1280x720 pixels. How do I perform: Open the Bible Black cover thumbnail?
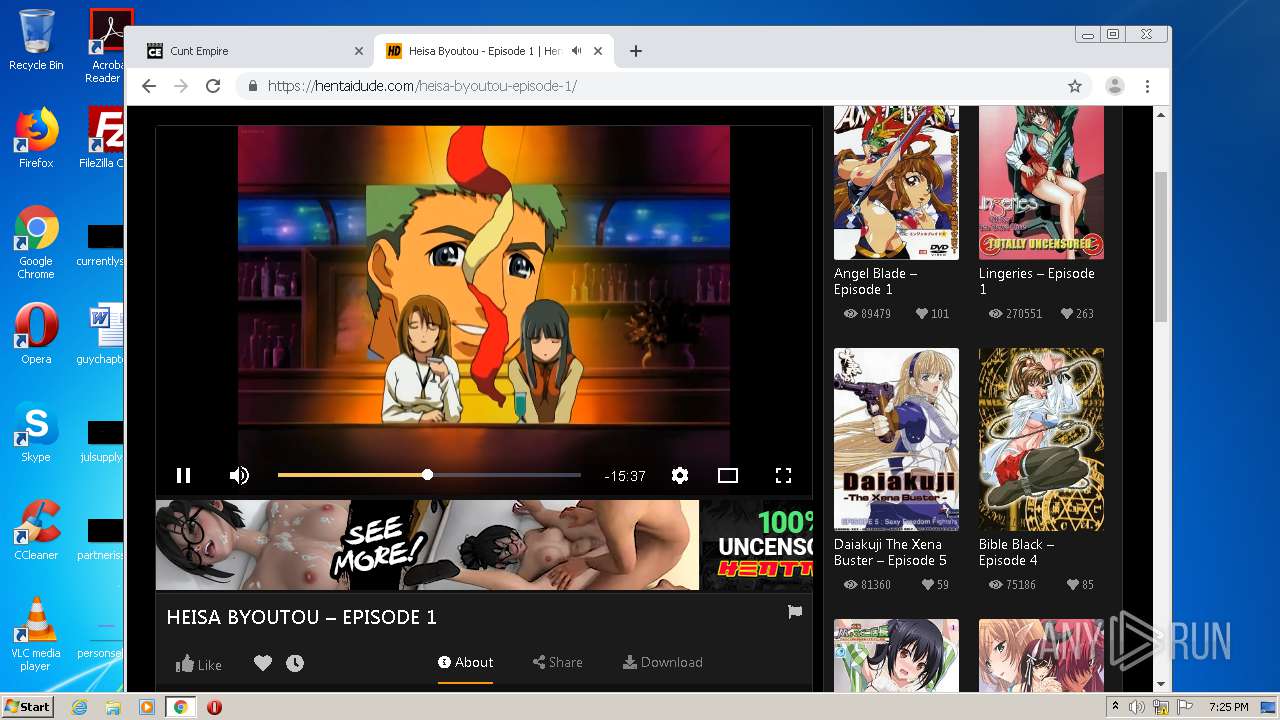(x=1041, y=439)
